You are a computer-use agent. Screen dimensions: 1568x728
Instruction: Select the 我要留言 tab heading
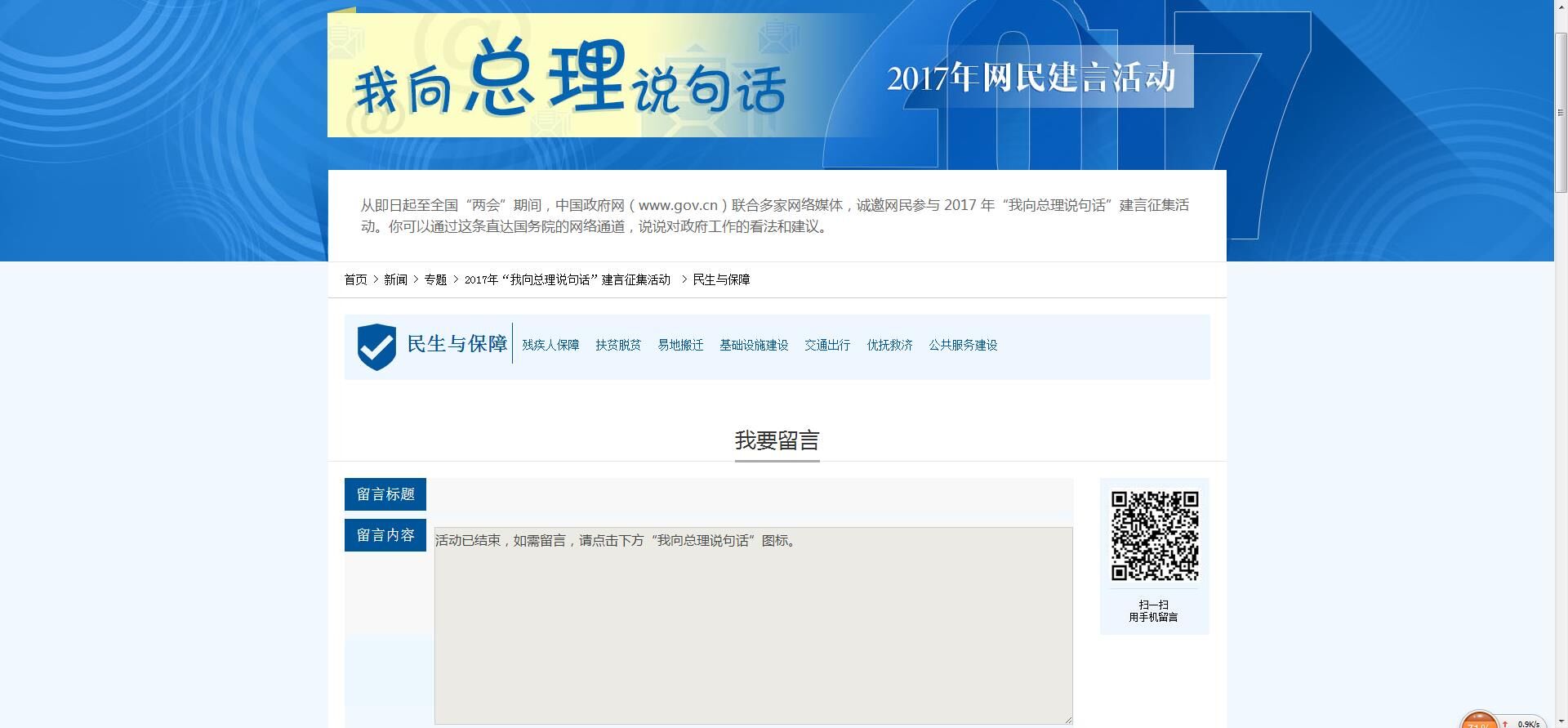pos(777,441)
